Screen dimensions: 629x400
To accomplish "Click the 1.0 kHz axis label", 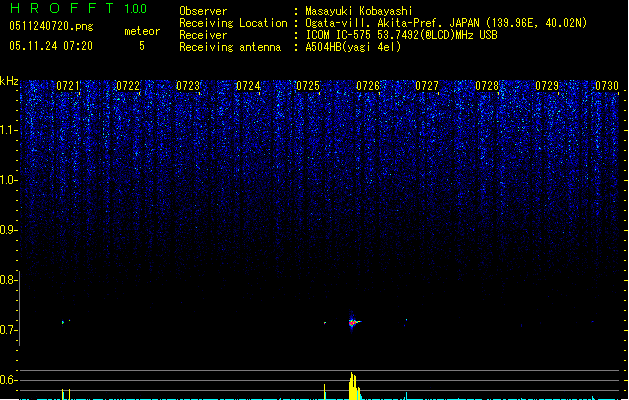I will tap(8, 180).
